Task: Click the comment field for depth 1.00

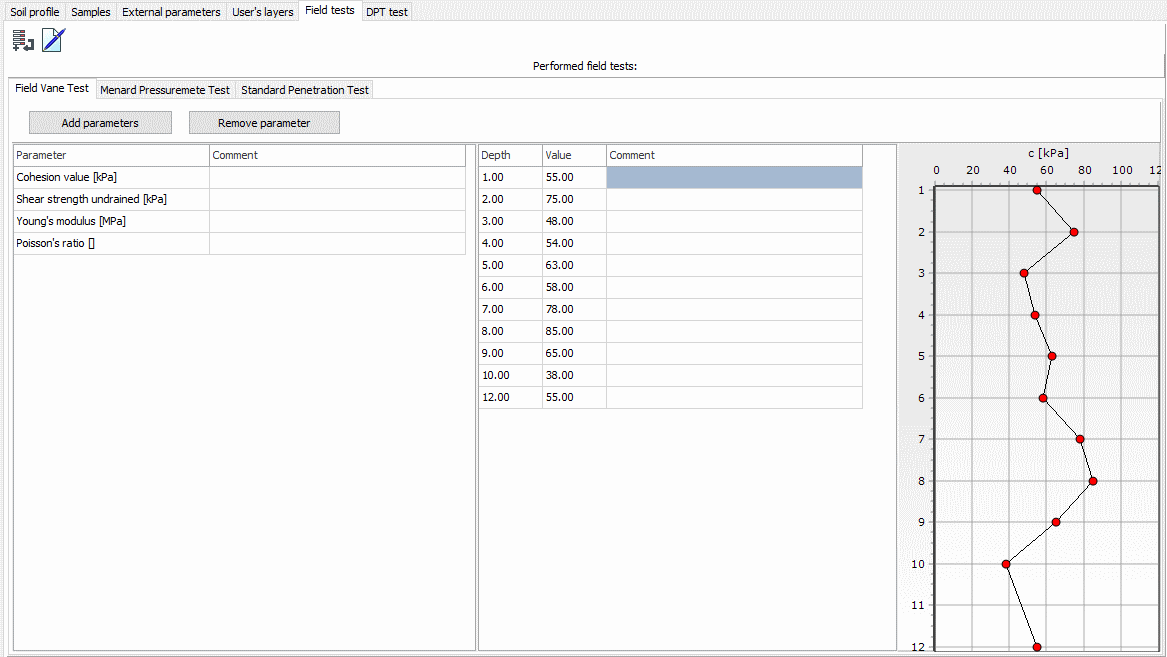Action: pos(734,177)
